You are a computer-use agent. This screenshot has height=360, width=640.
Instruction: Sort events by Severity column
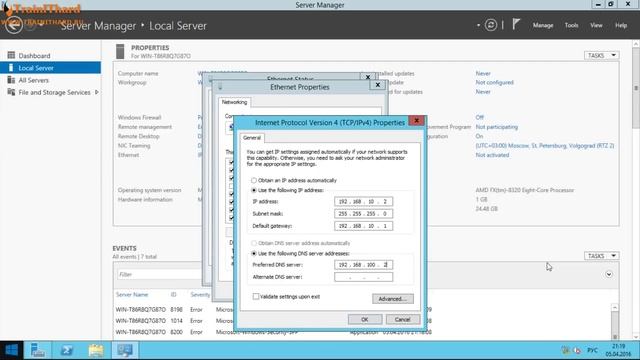[x=200, y=295]
